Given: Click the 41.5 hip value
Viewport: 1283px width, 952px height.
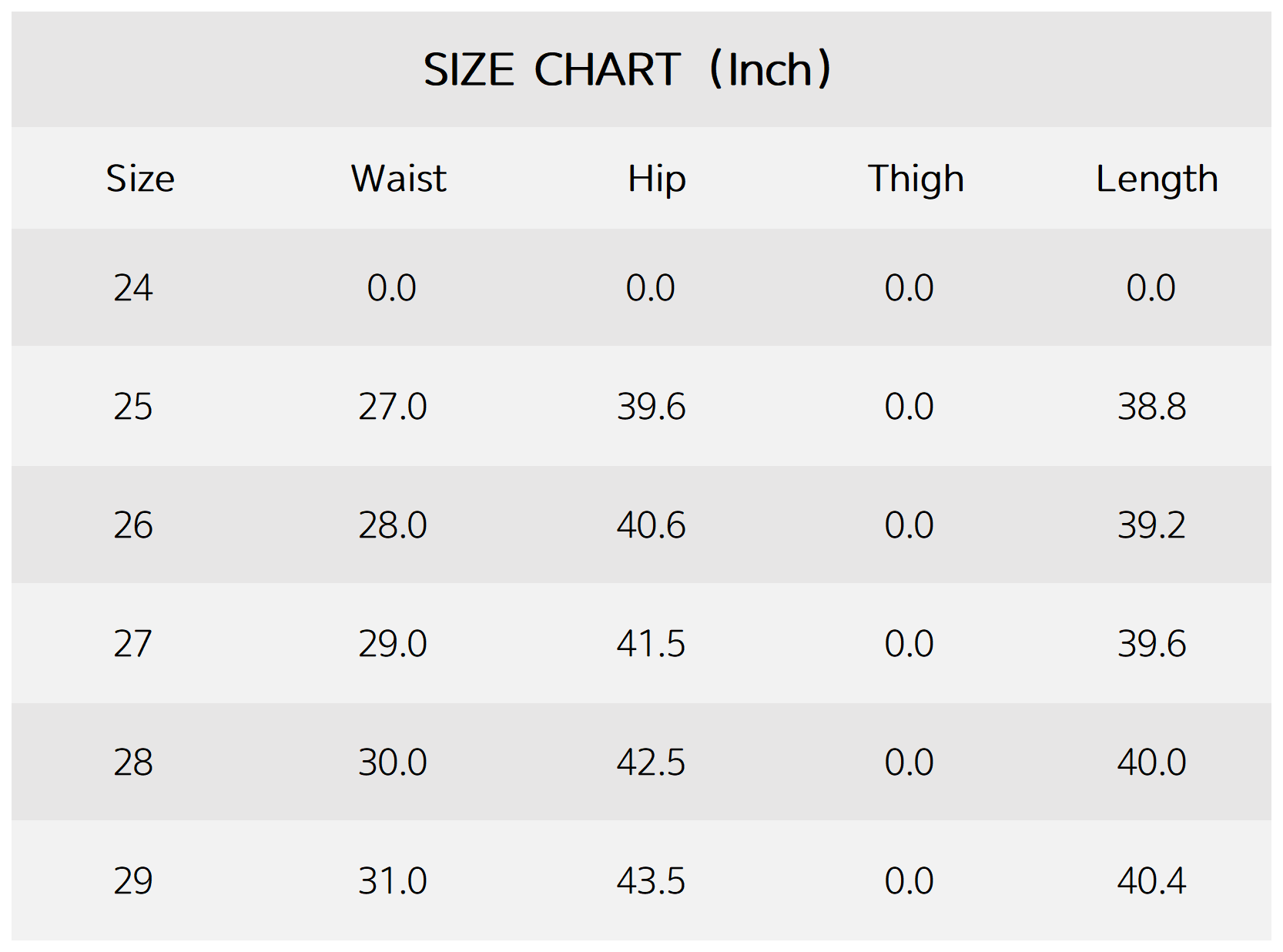Looking at the screenshot, I should [651, 644].
